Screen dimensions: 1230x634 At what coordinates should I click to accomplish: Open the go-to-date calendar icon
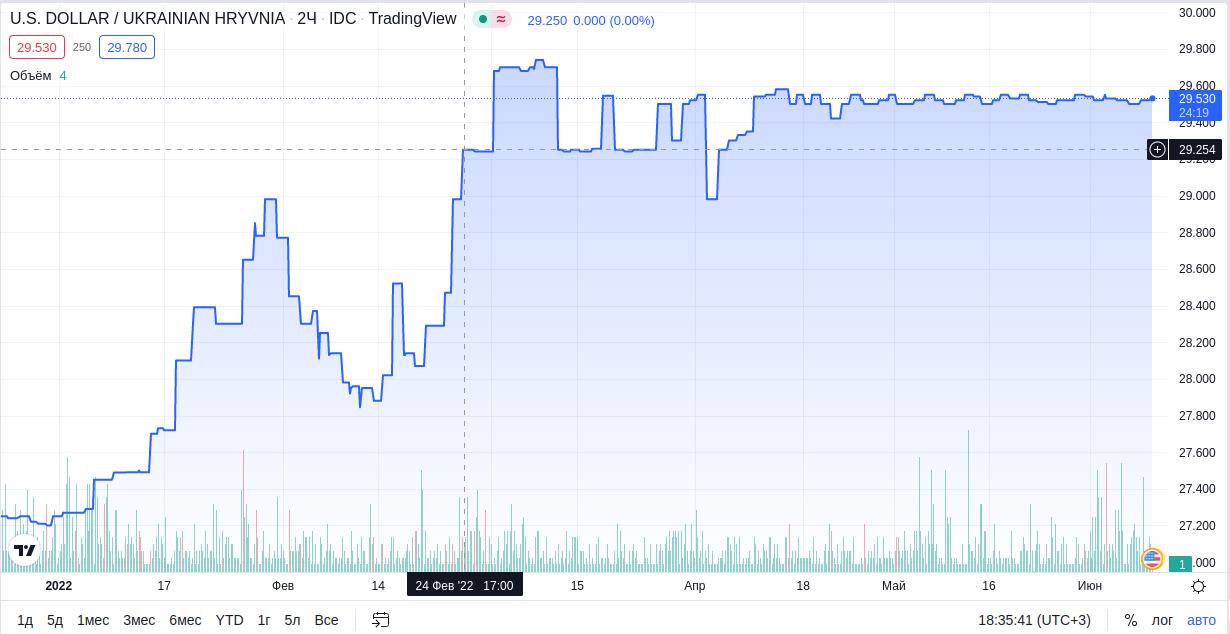pos(380,620)
